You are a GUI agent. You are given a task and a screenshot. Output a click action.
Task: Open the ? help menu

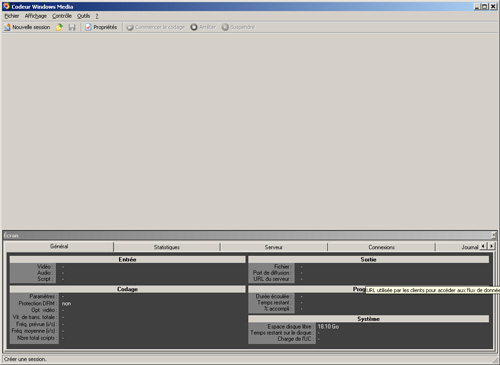[x=97, y=16]
